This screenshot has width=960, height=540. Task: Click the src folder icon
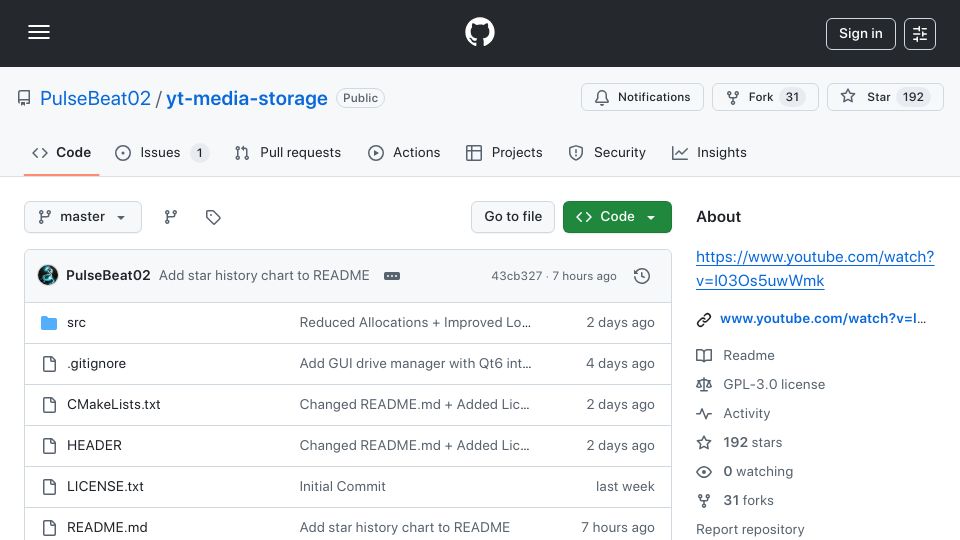coord(49,323)
